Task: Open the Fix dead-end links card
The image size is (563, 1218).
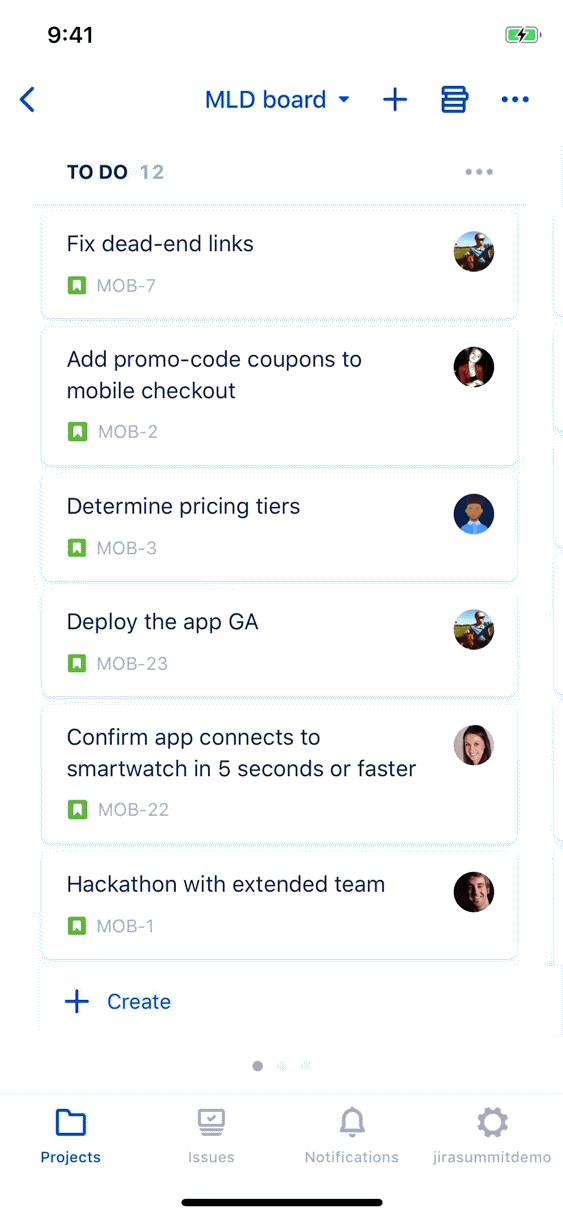Action: pos(279,264)
